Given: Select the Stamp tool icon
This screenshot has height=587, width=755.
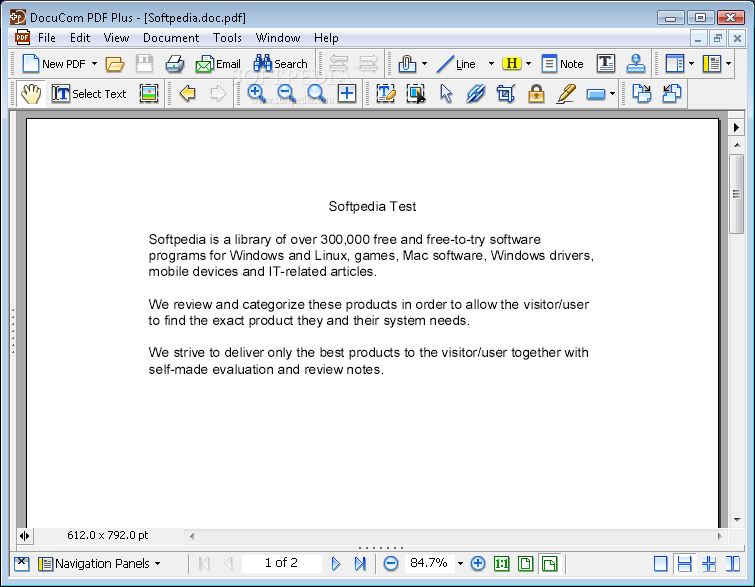Looking at the screenshot, I should click(636, 64).
